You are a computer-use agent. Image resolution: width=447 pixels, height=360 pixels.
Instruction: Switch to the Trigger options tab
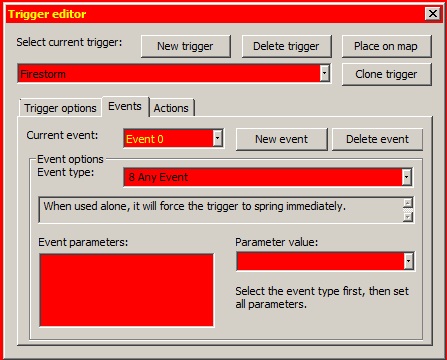click(x=60, y=108)
